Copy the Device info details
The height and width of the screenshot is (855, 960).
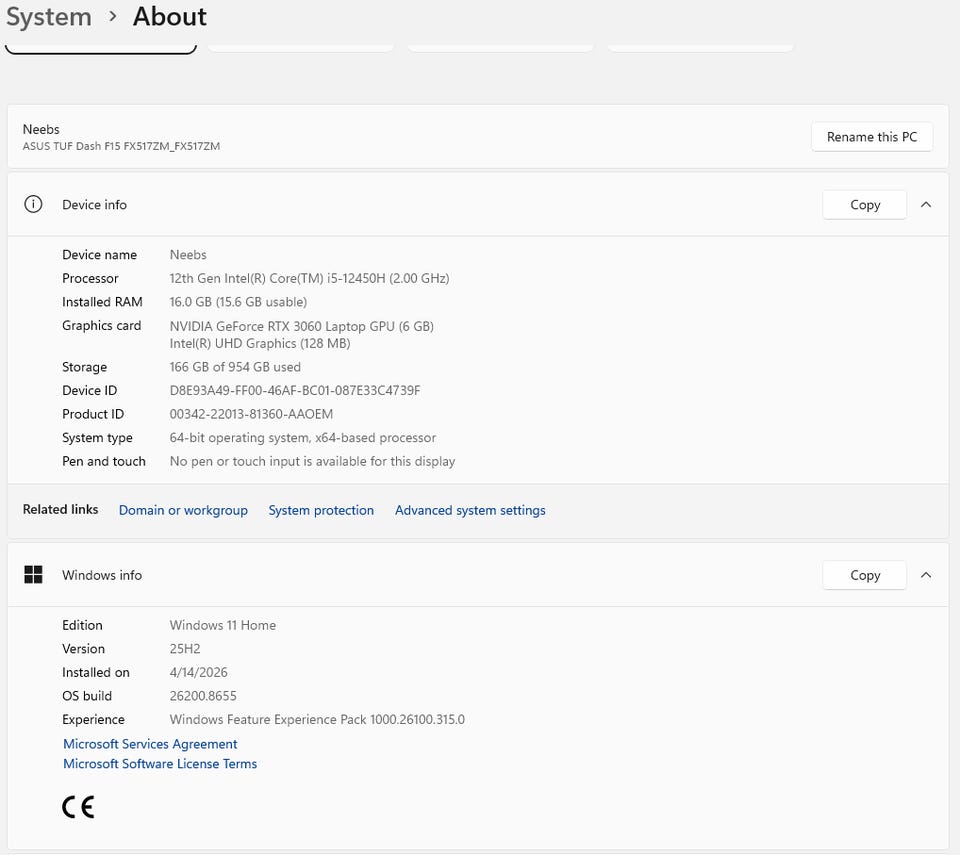(x=864, y=205)
